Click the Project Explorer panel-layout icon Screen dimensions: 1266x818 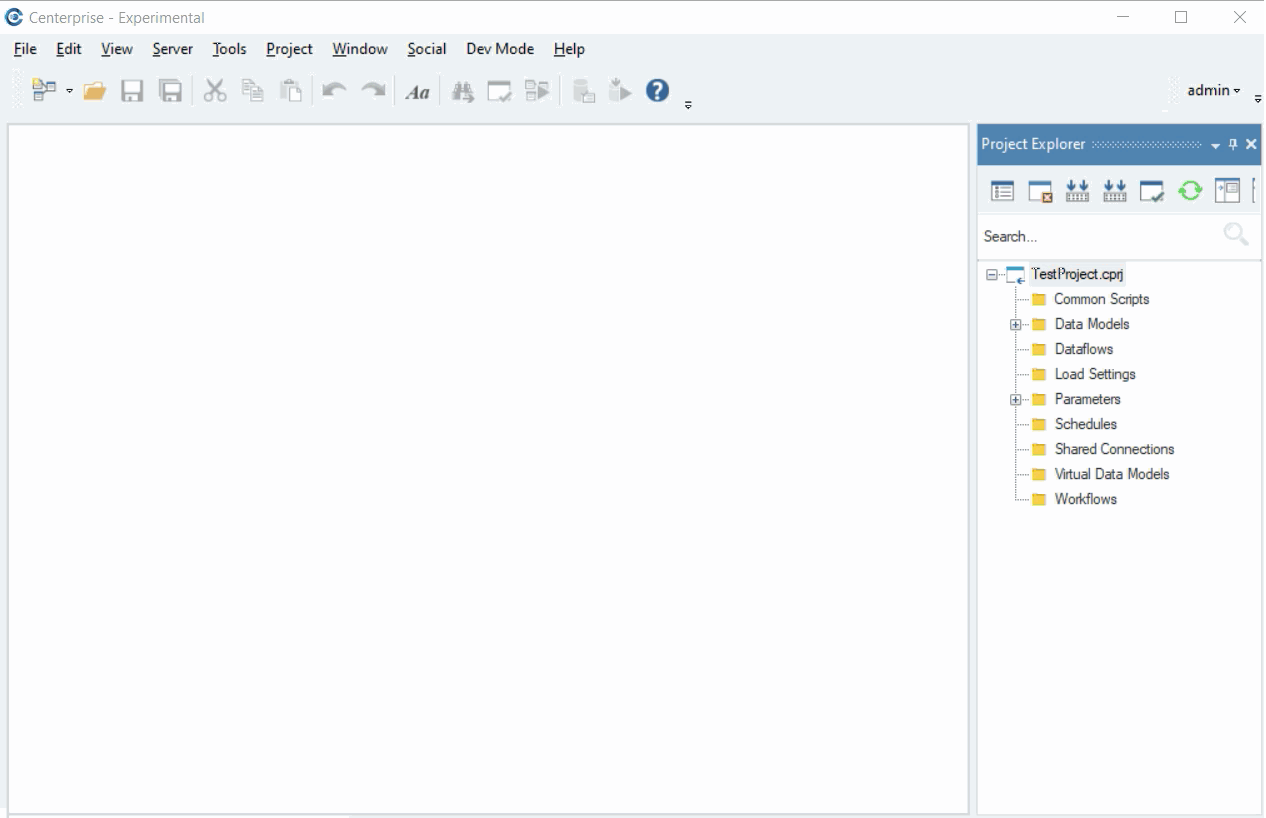click(1227, 190)
